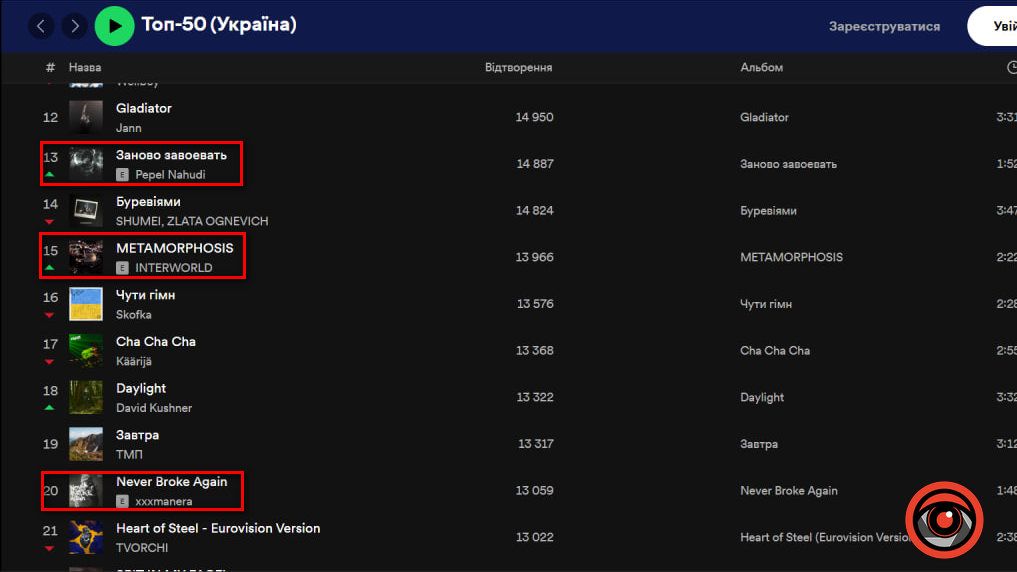Viewport: 1017px width, 572px height.
Task: Click the Зареєструватися sign-up link
Action: tap(884, 27)
